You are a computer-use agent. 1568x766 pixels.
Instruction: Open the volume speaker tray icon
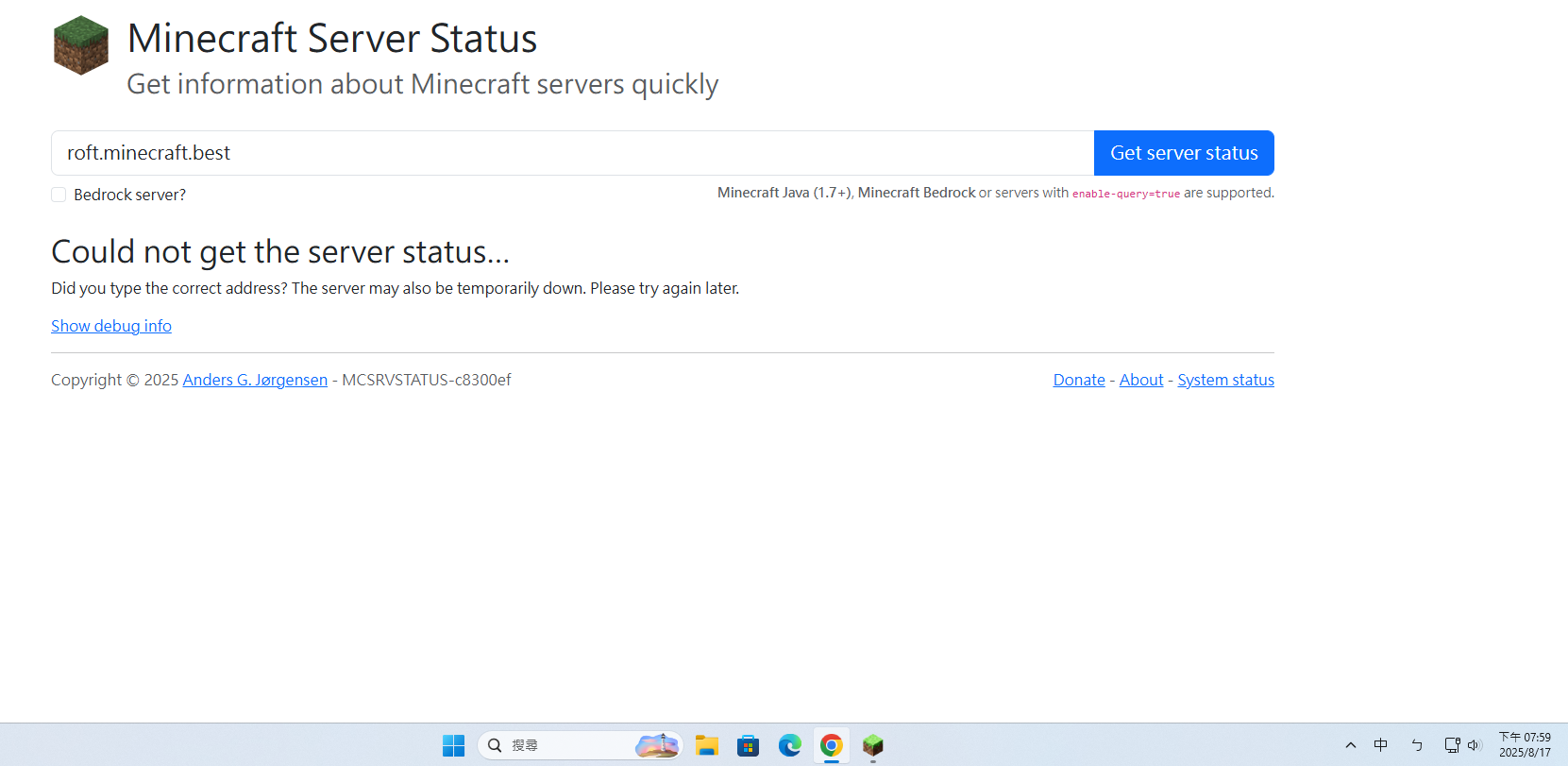tap(1475, 745)
